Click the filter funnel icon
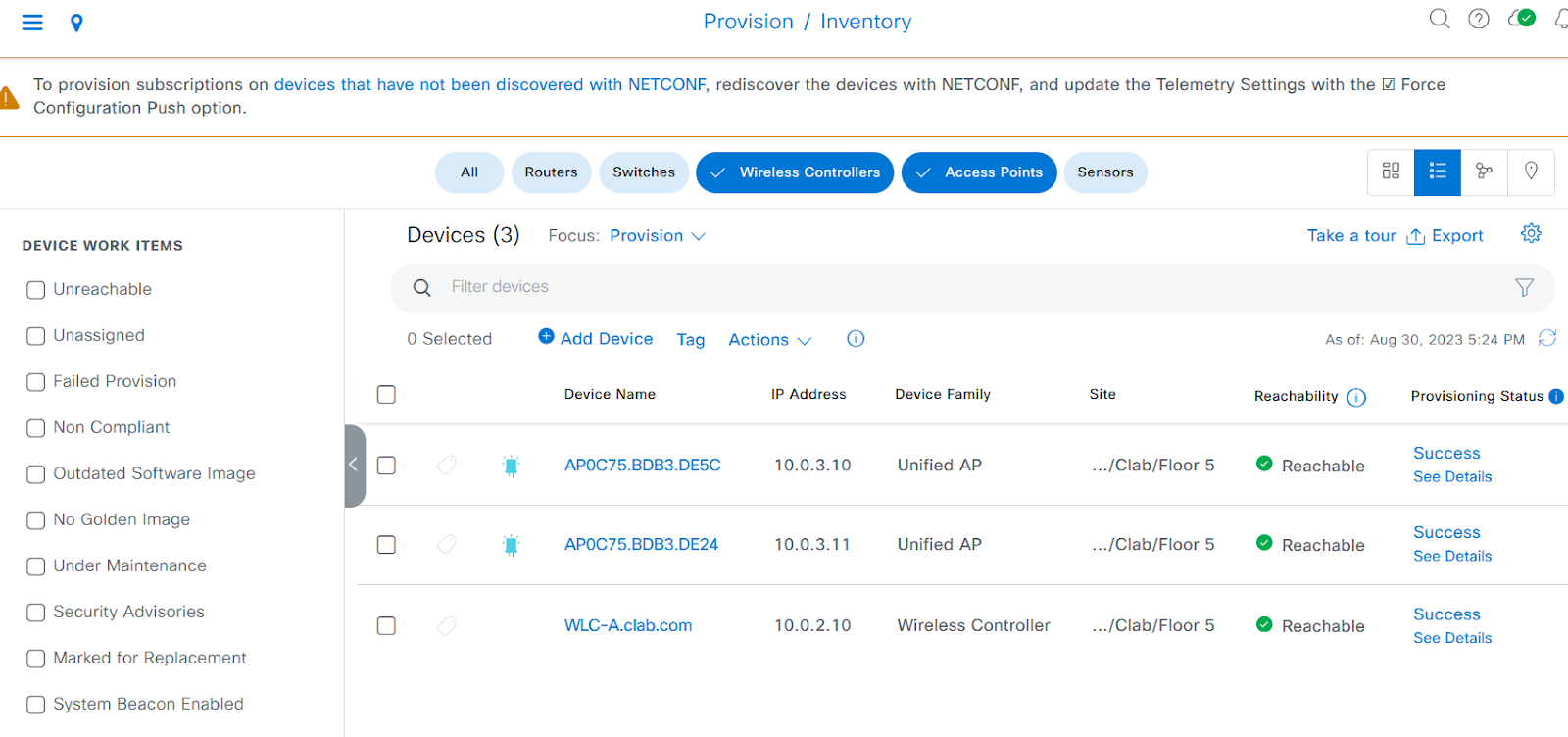 (1524, 287)
